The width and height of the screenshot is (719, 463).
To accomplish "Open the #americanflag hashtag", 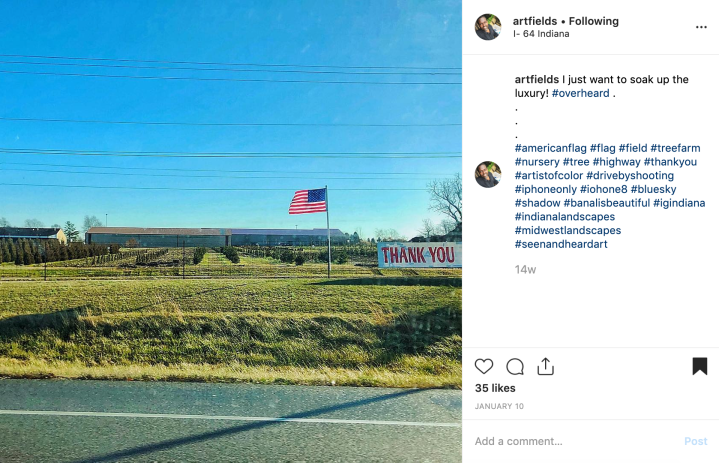I will coord(550,148).
